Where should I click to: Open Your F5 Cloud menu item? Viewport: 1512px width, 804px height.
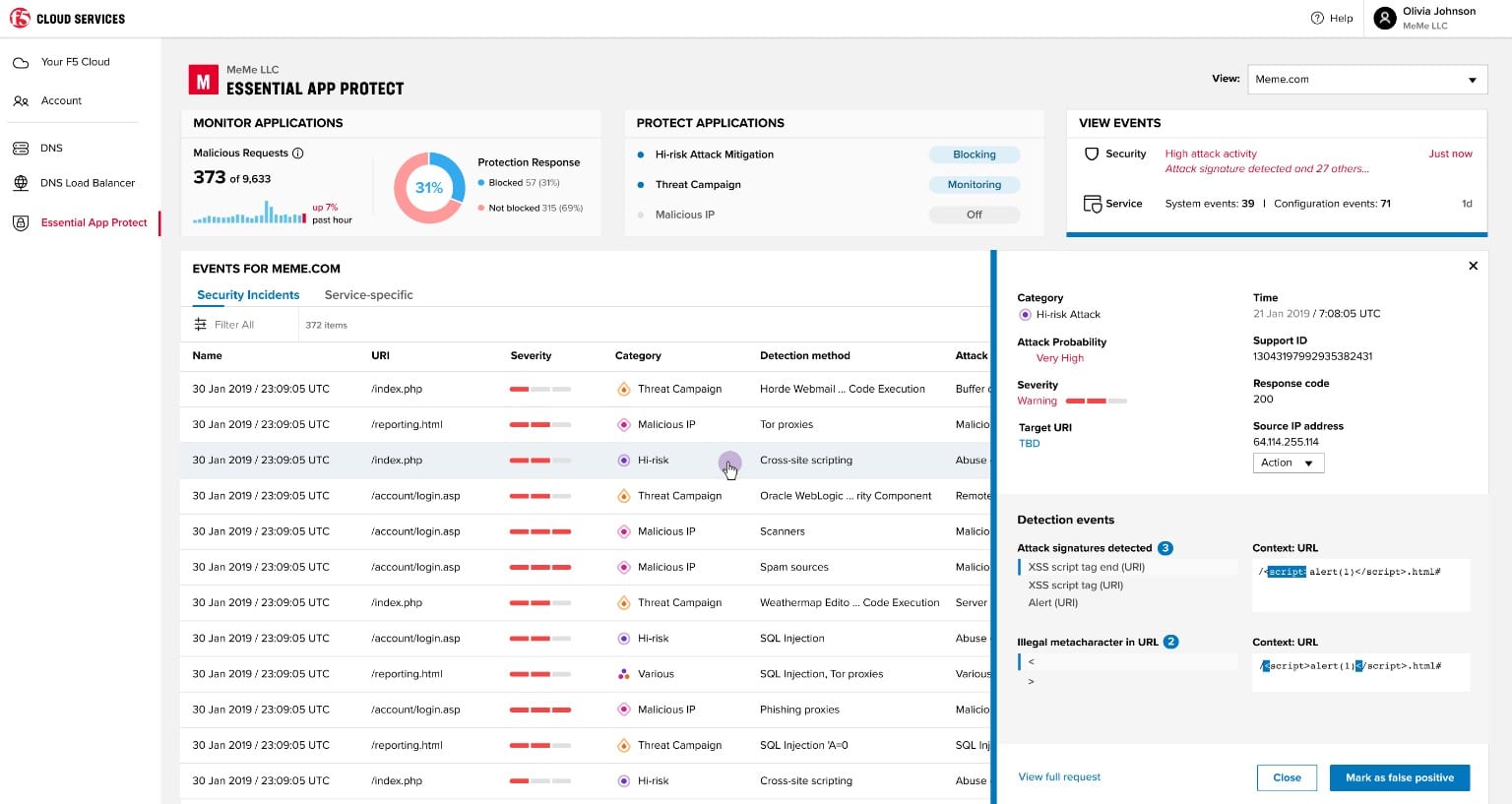(75, 62)
